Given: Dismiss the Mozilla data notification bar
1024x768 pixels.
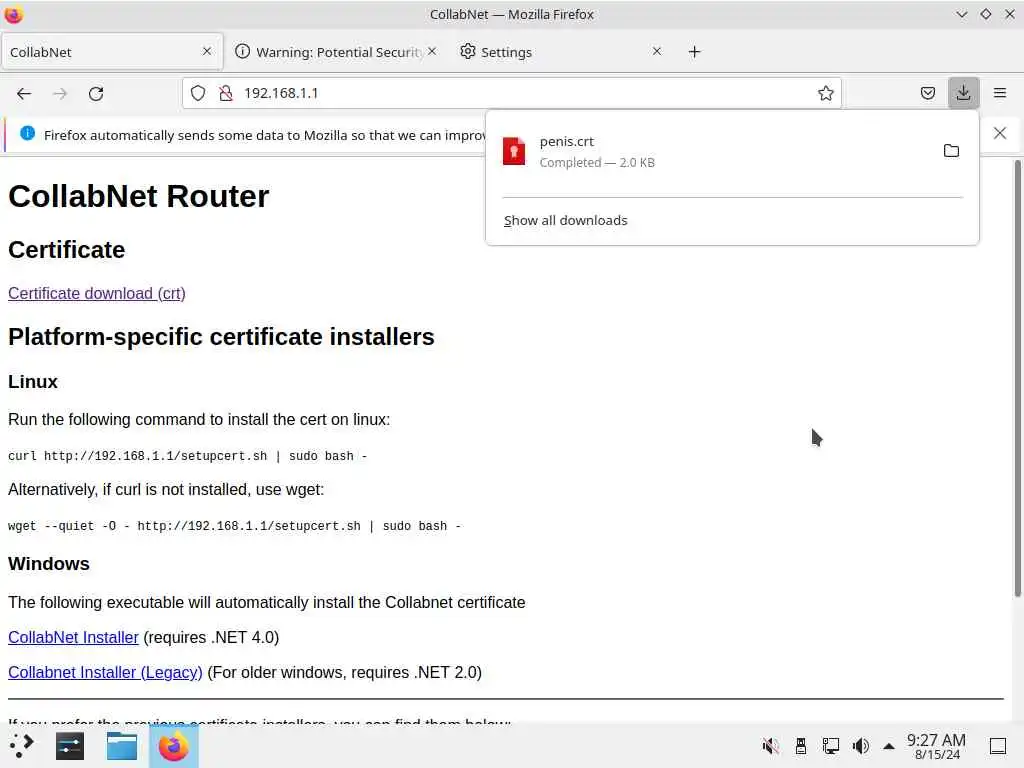Looking at the screenshot, I should tap(1000, 133).
